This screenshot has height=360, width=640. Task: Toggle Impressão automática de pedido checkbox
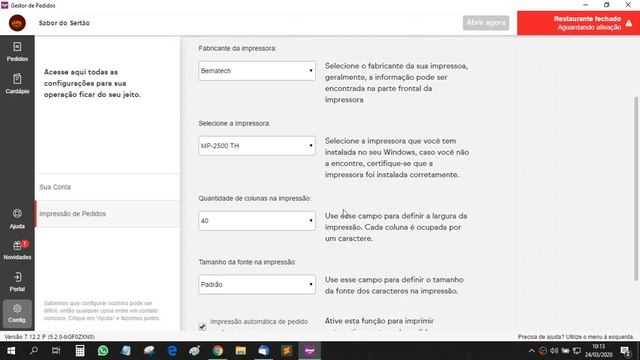(x=202, y=327)
